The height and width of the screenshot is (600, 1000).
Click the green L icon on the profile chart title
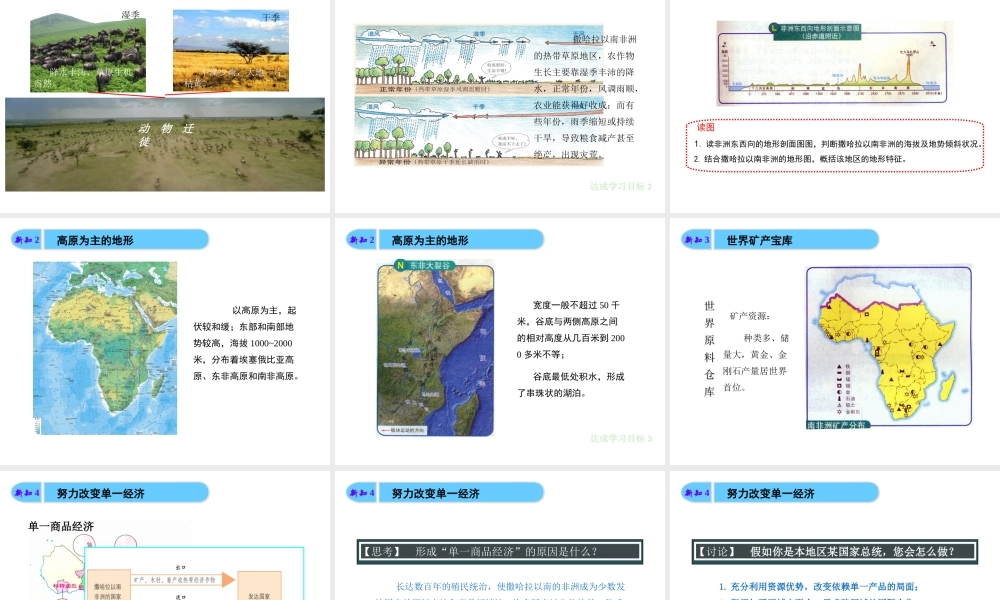coord(772,27)
